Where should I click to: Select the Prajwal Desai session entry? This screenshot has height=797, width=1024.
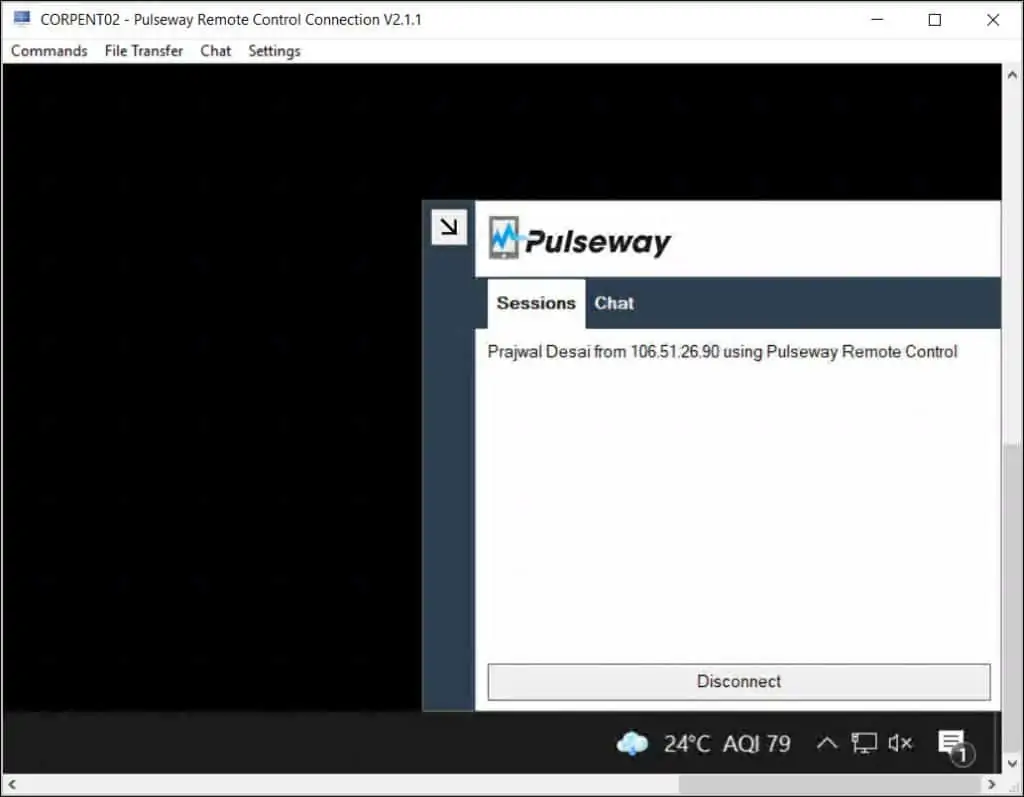722,352
